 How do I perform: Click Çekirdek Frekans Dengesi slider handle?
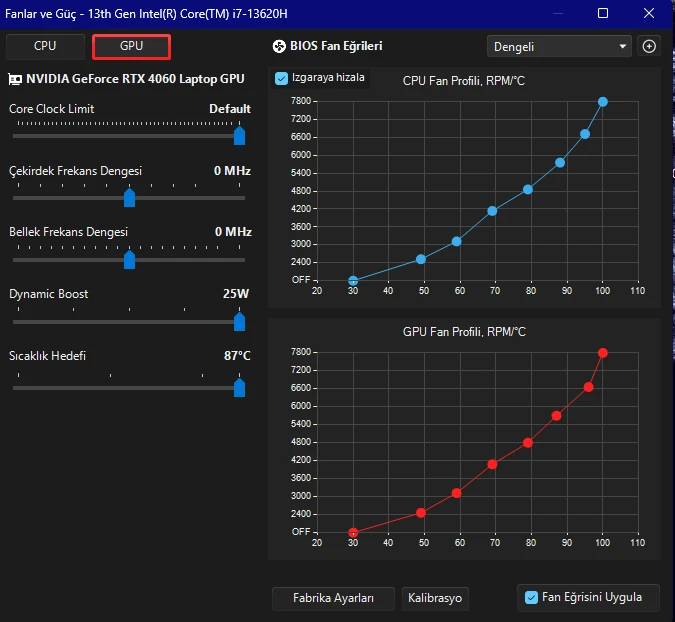[130, 198]
